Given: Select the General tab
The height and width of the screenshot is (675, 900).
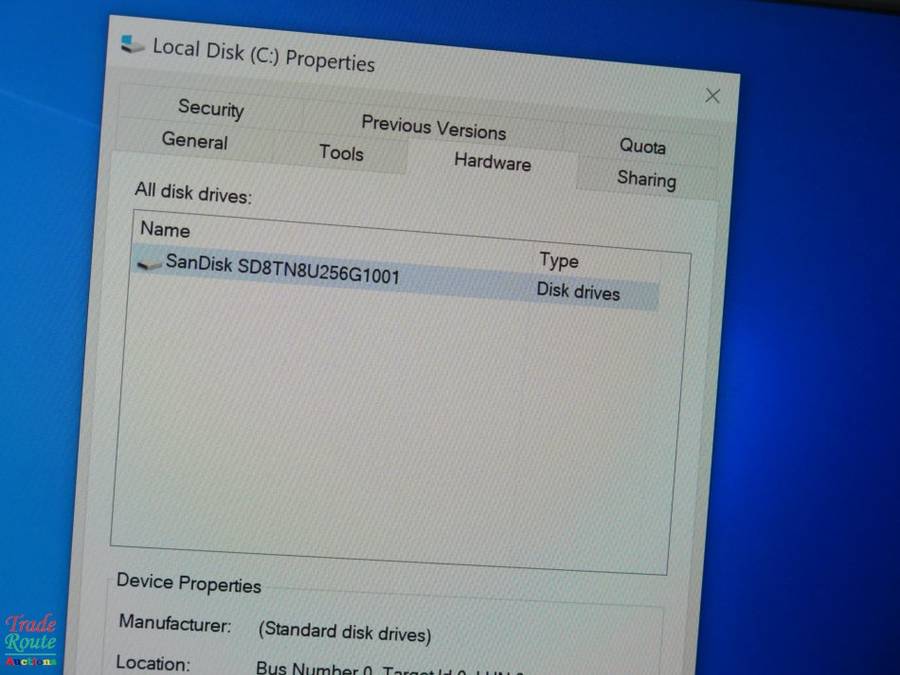Looking at the screenshot, I should 194,141.
